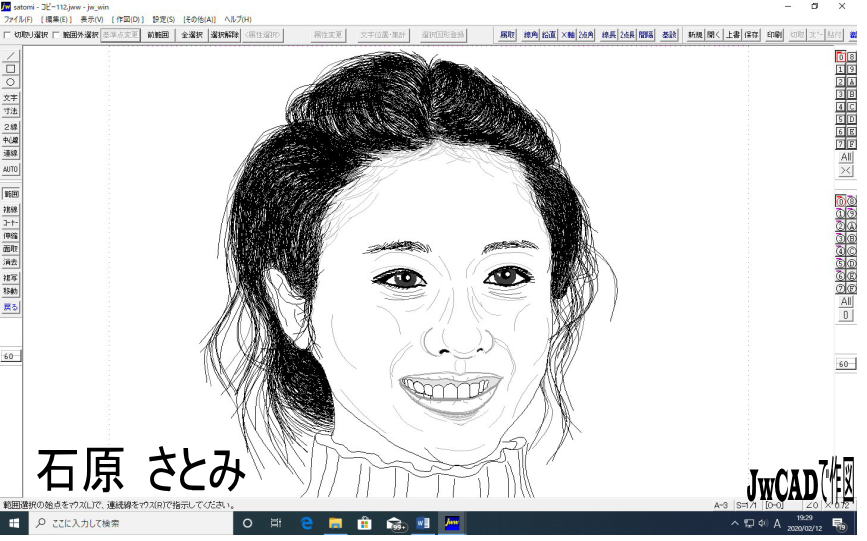Click the S=1/1 scale in status bar
Screen dimensions: 867x541
pos(746,505)
